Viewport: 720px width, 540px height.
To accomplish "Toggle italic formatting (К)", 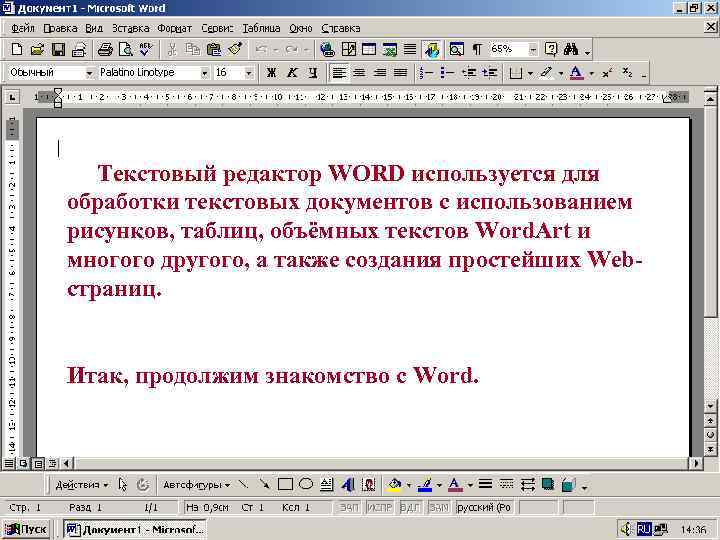I will pos(292,73).
